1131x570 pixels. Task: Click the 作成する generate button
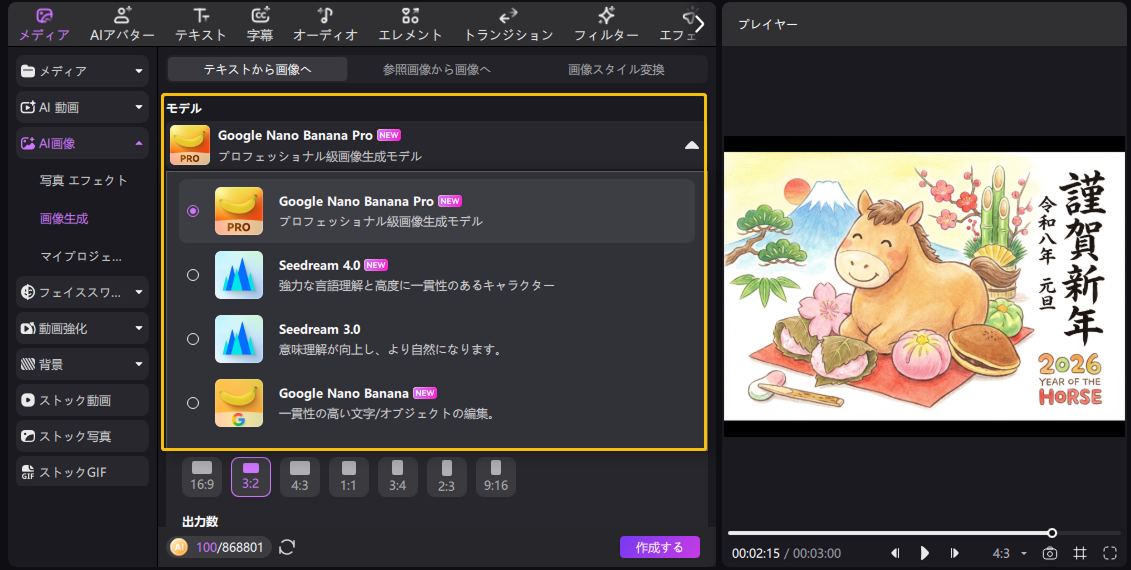pos(659,547)
